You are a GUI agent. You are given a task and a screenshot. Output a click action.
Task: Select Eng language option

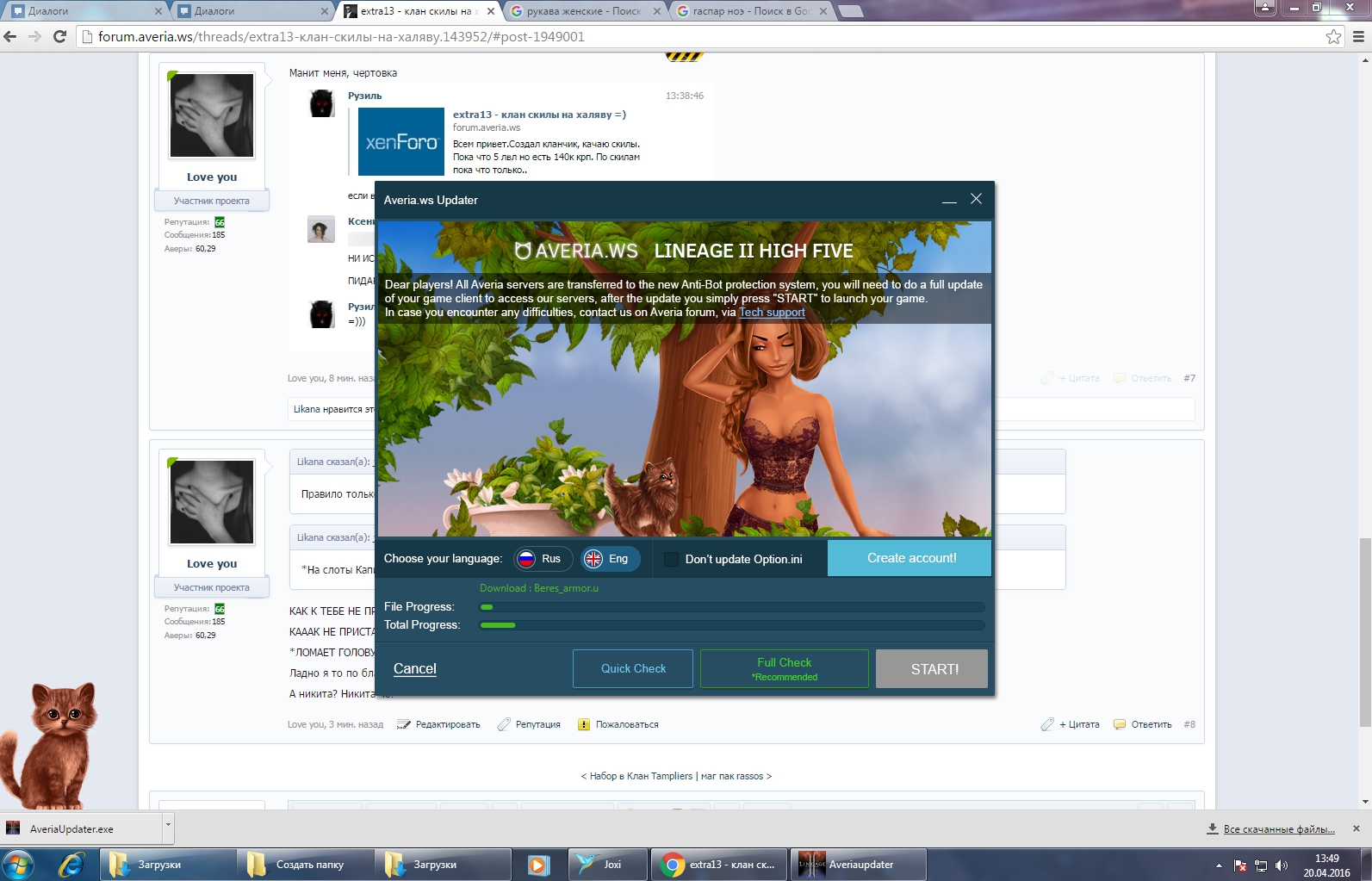click(610, 559)
